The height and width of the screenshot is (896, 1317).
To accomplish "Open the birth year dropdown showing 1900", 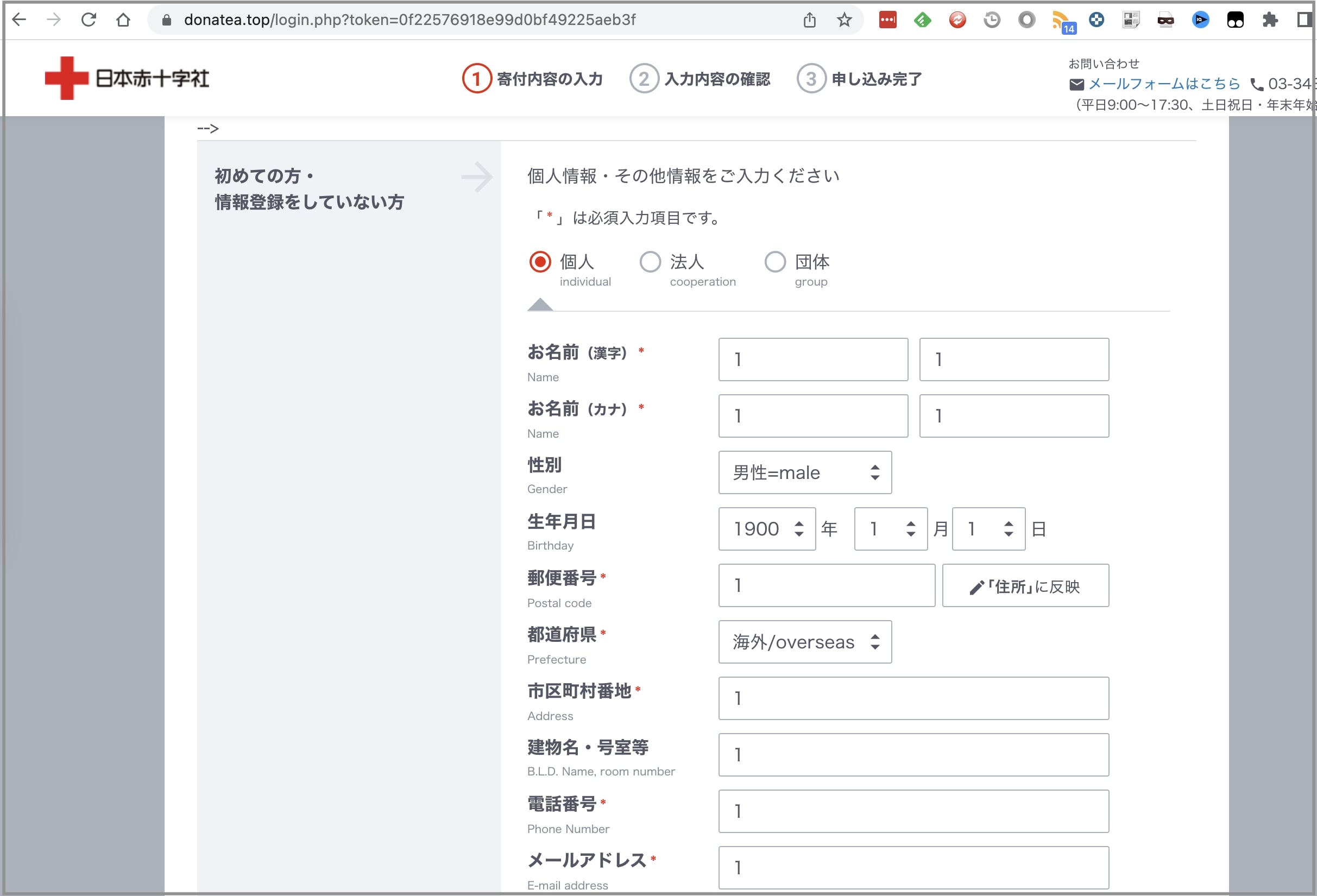I will (x=766, y=529).
